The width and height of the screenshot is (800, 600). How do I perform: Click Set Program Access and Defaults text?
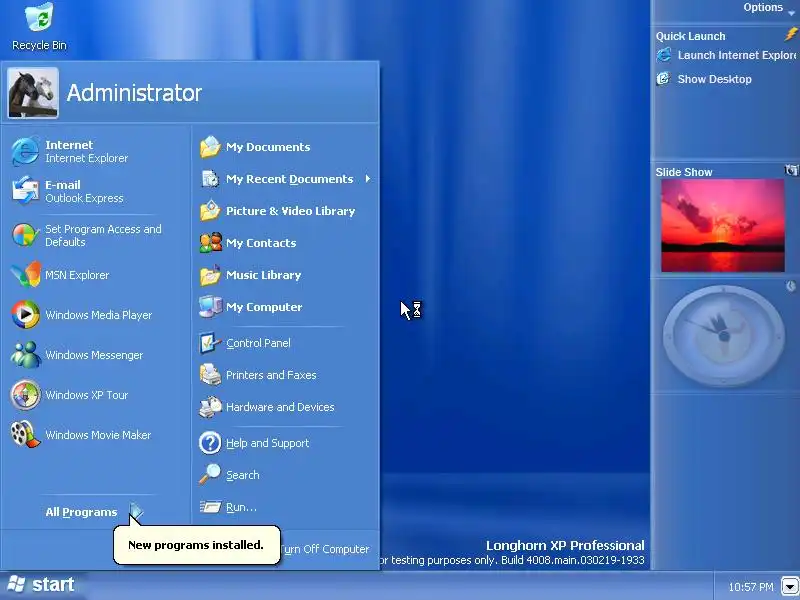pyautogui.click(x=103, y=235)
